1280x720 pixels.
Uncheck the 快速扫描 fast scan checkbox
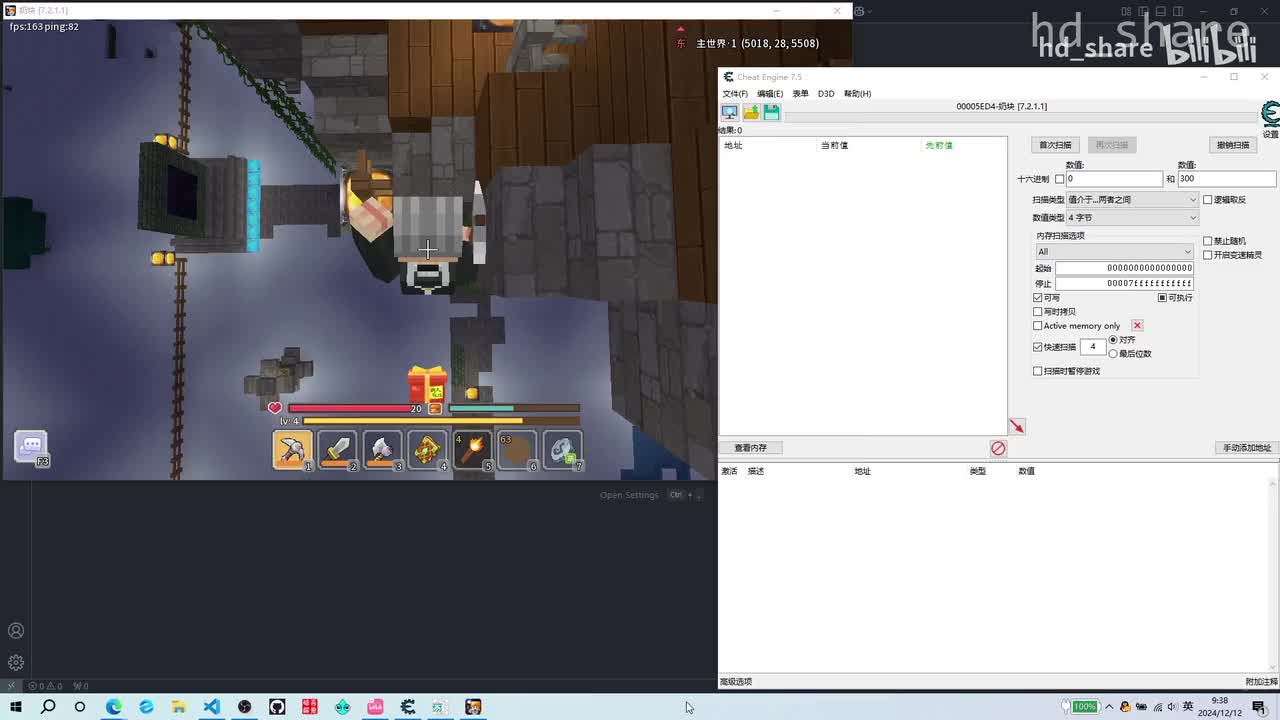[1037, 347]
